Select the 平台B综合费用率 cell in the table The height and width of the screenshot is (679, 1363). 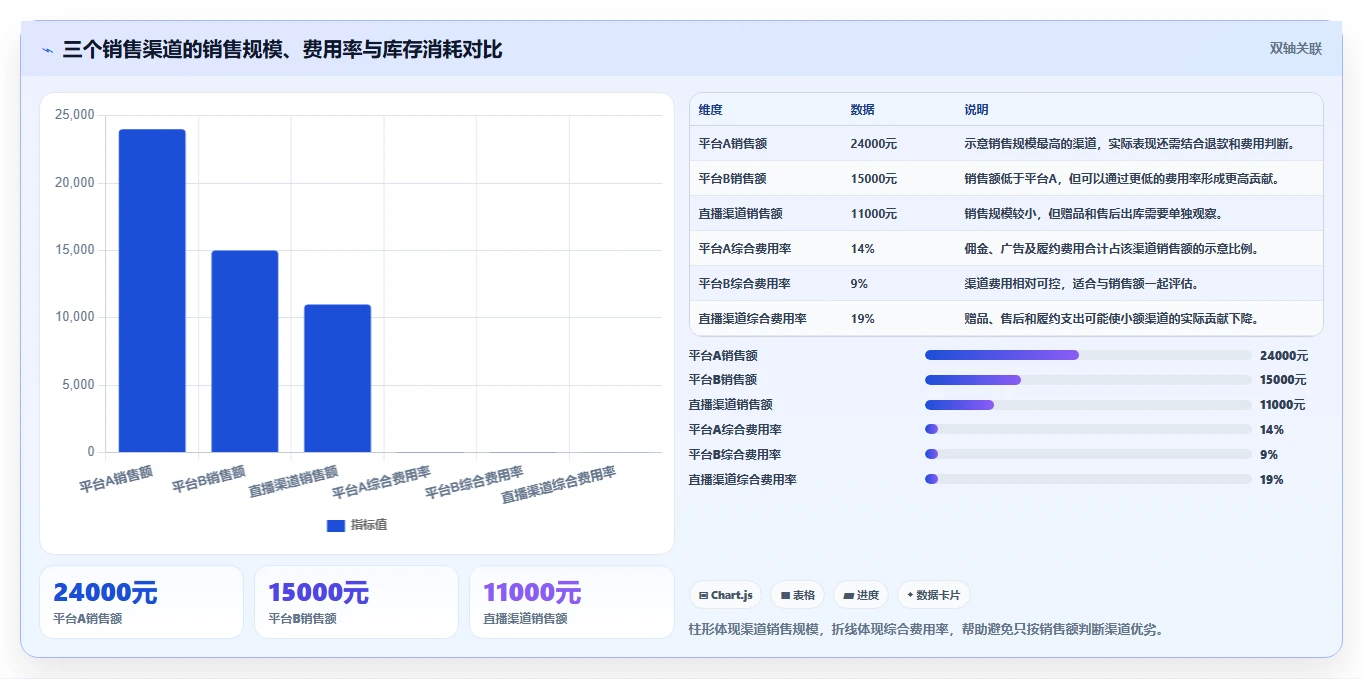tap(744, 284)
